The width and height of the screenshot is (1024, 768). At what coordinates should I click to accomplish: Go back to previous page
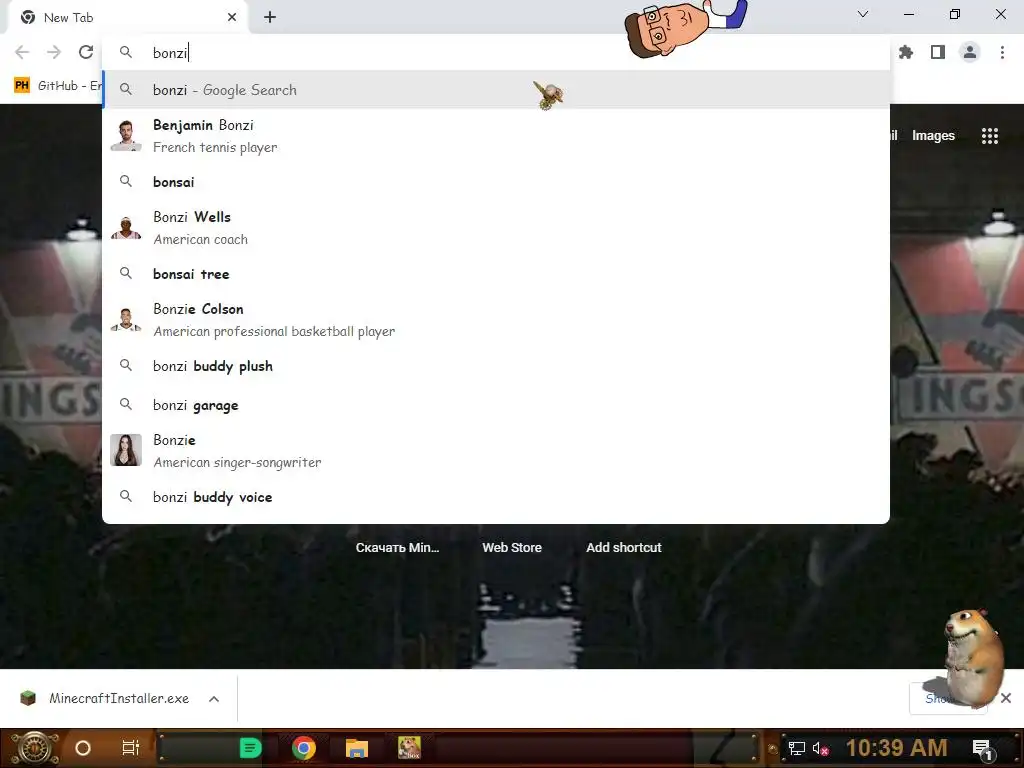pos(22,52)
